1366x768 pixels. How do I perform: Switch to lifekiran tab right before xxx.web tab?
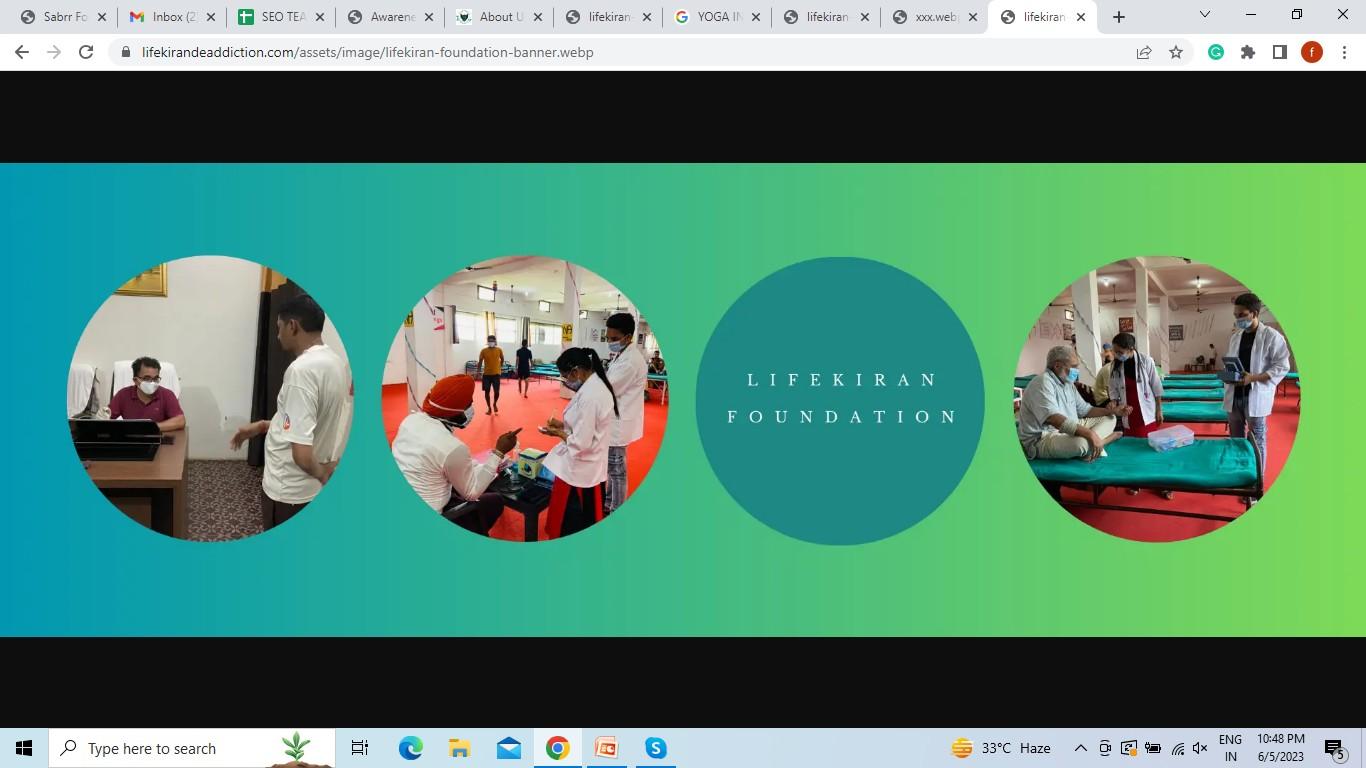(826, 17)
